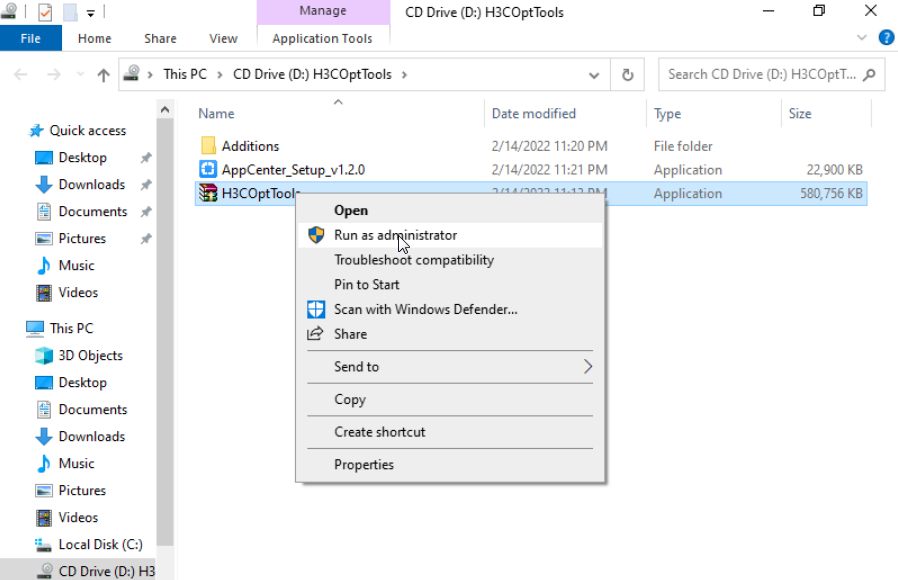Sort by the Type column header
This screenshot has width=898, height=580.
pos(667,113)
